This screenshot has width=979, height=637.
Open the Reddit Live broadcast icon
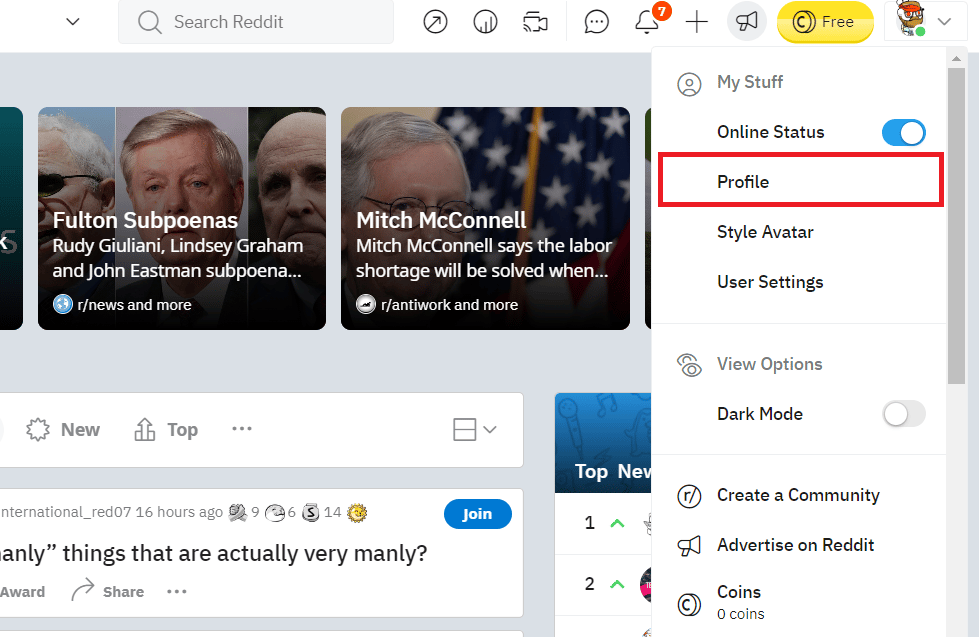point(535,22)
